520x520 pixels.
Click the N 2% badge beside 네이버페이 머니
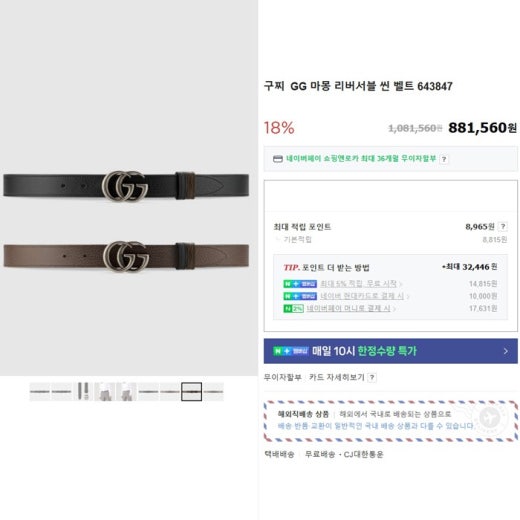coord(293,308)
